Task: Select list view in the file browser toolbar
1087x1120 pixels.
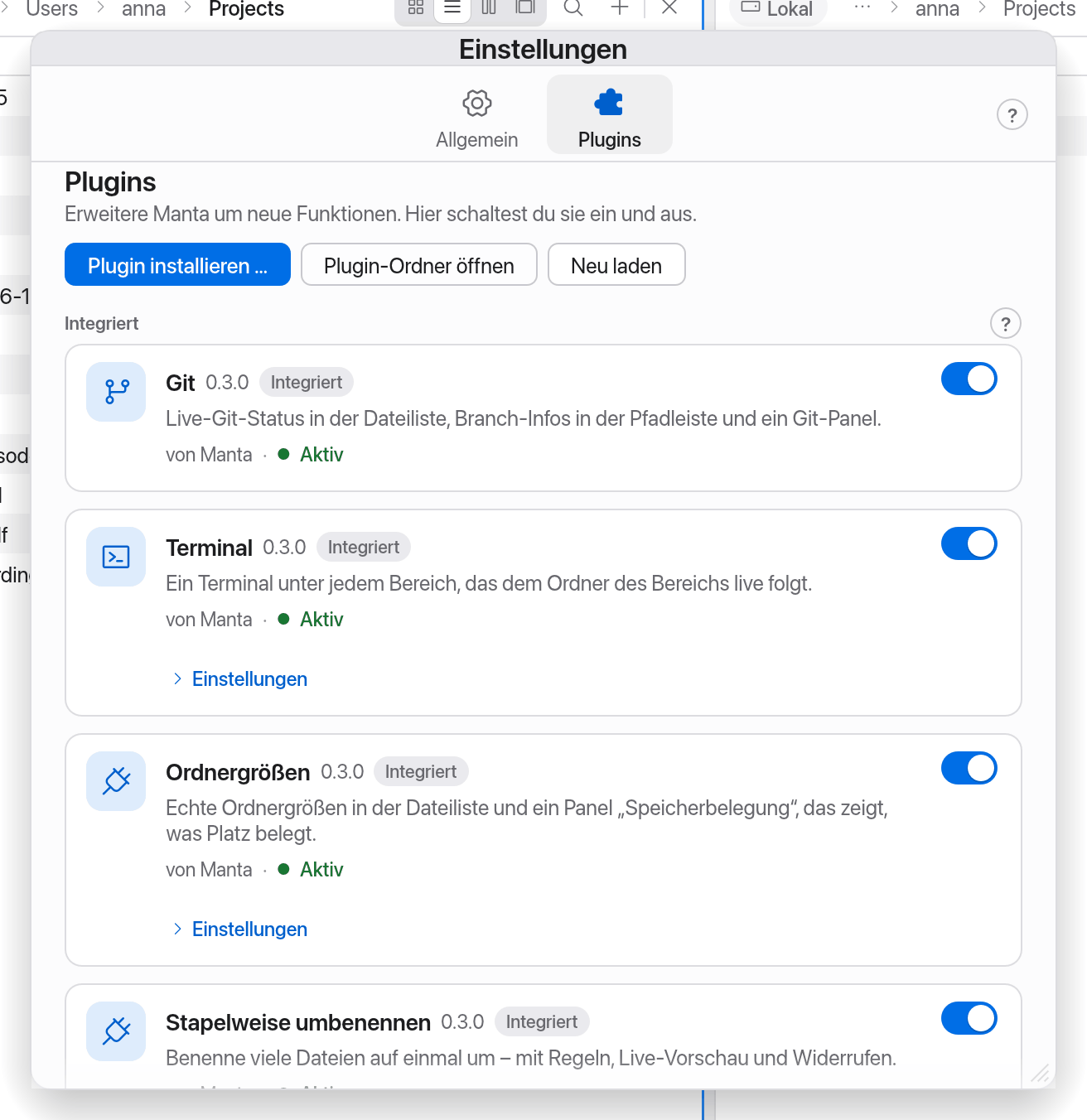Action: (x=452, y=8)
